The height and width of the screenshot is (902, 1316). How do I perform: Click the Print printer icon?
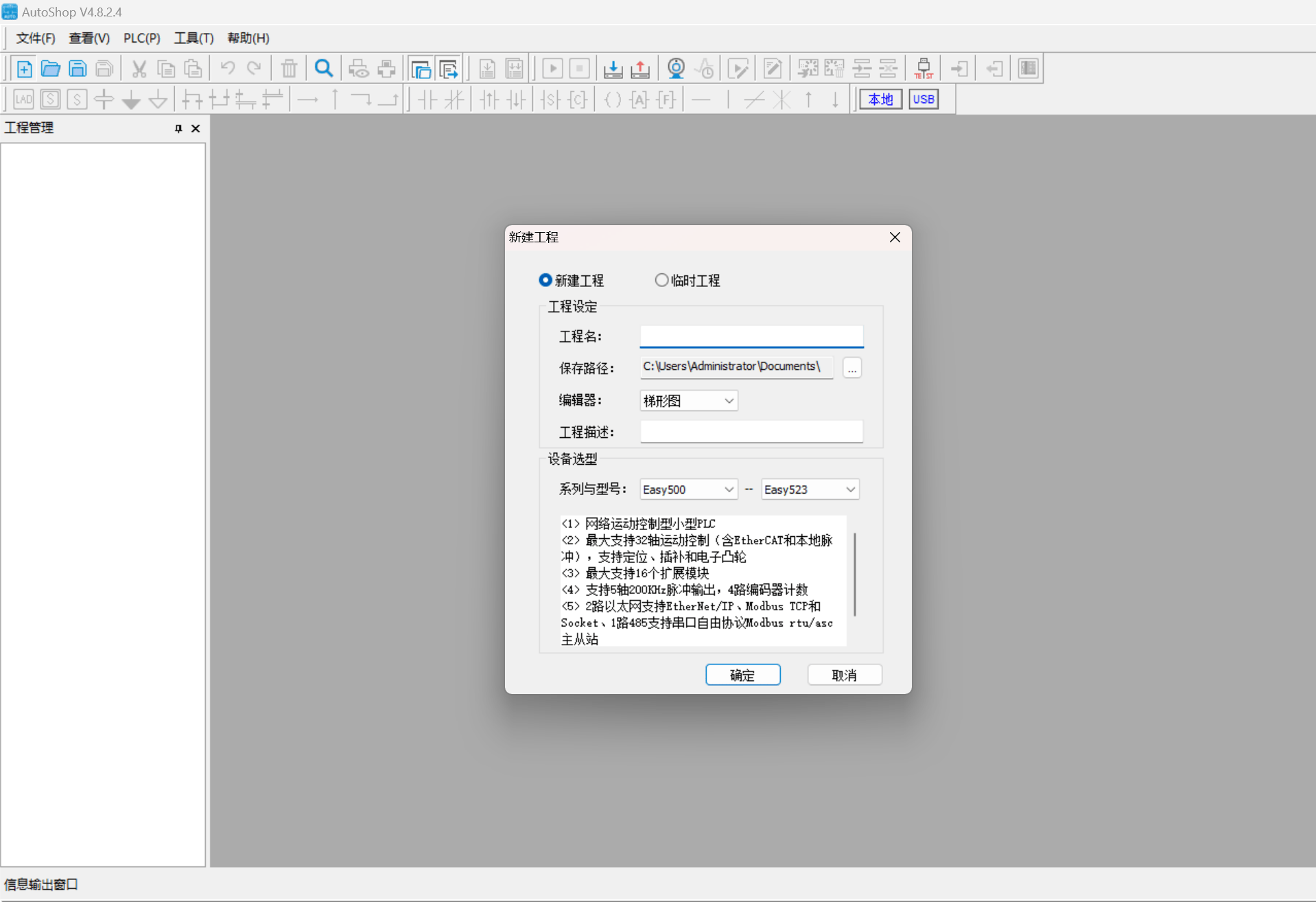[x=386, y=69]
